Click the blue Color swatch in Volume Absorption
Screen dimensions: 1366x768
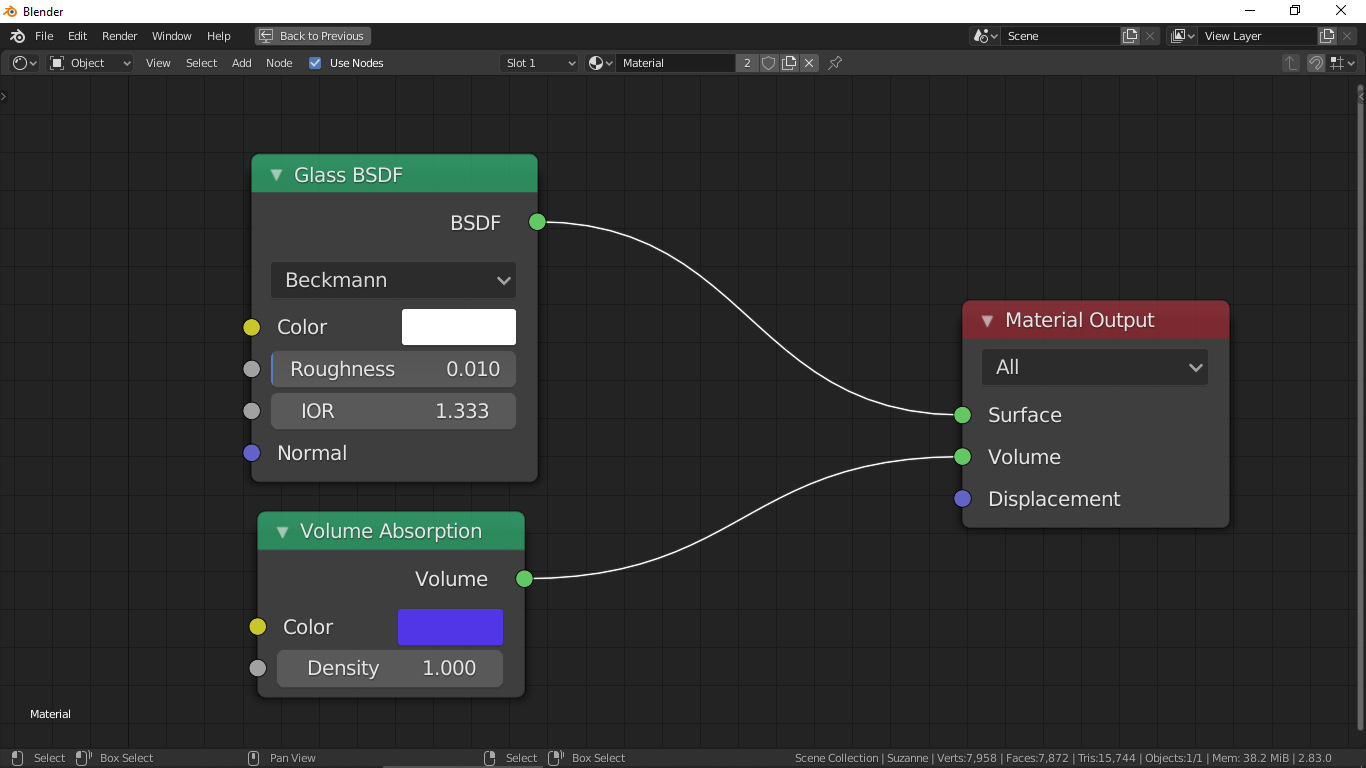coord(450,627)
